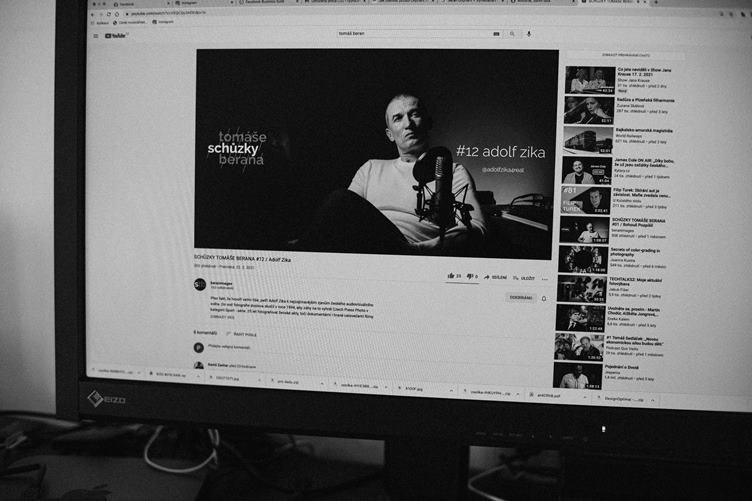
Task: Share the video via Sdílení
Action: pos(495,277)
